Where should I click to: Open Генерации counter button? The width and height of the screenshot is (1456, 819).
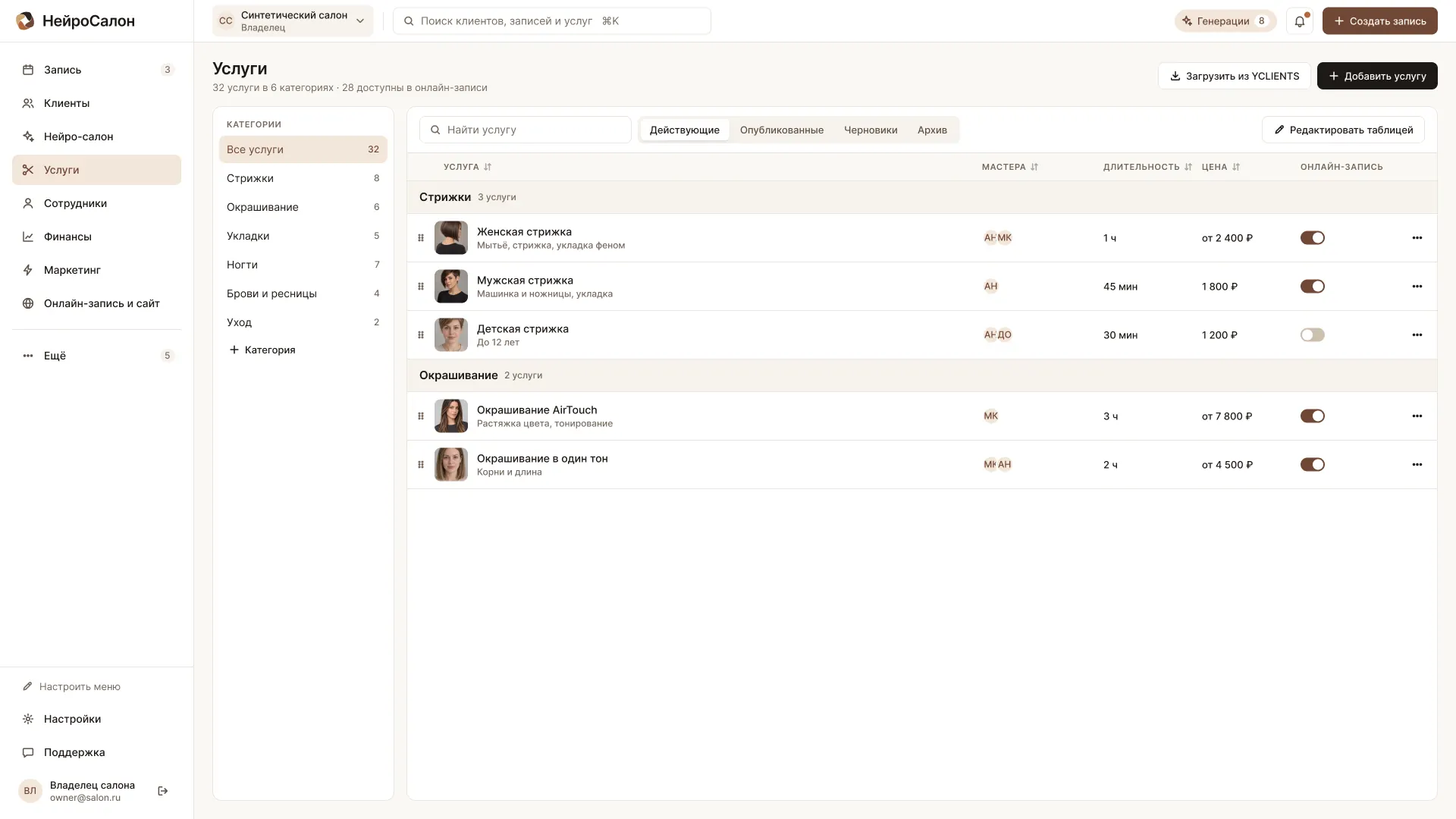click(1225, 21)
